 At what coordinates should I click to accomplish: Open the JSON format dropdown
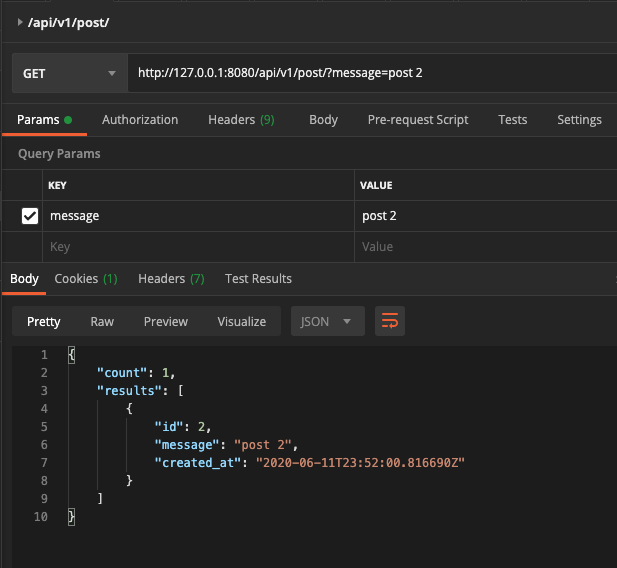[x=328, y=322]
